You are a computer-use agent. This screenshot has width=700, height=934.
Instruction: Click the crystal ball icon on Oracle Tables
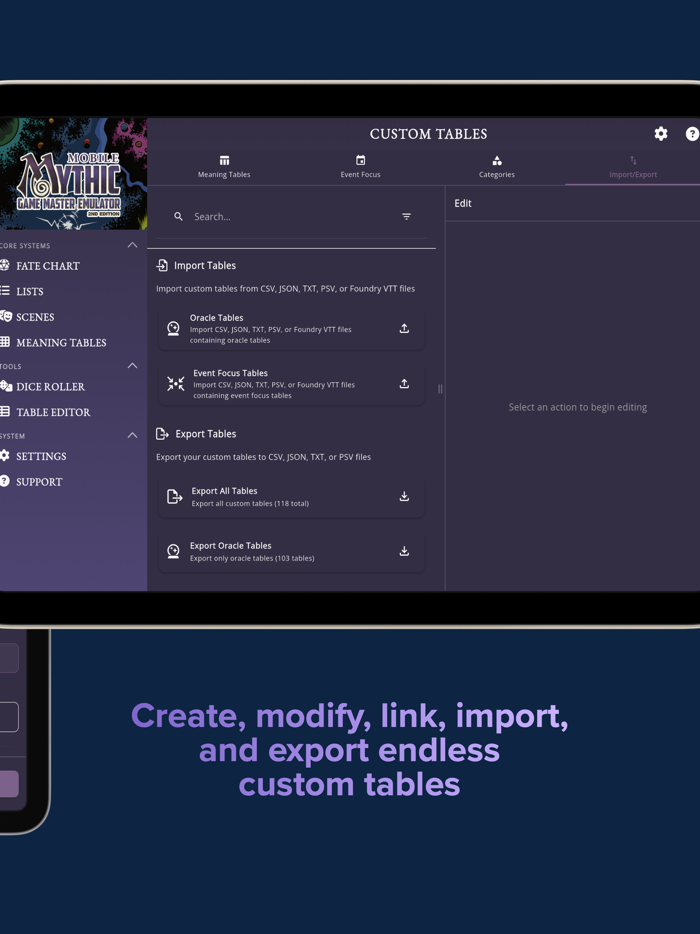pyautogui.click(x=173, y=329)
